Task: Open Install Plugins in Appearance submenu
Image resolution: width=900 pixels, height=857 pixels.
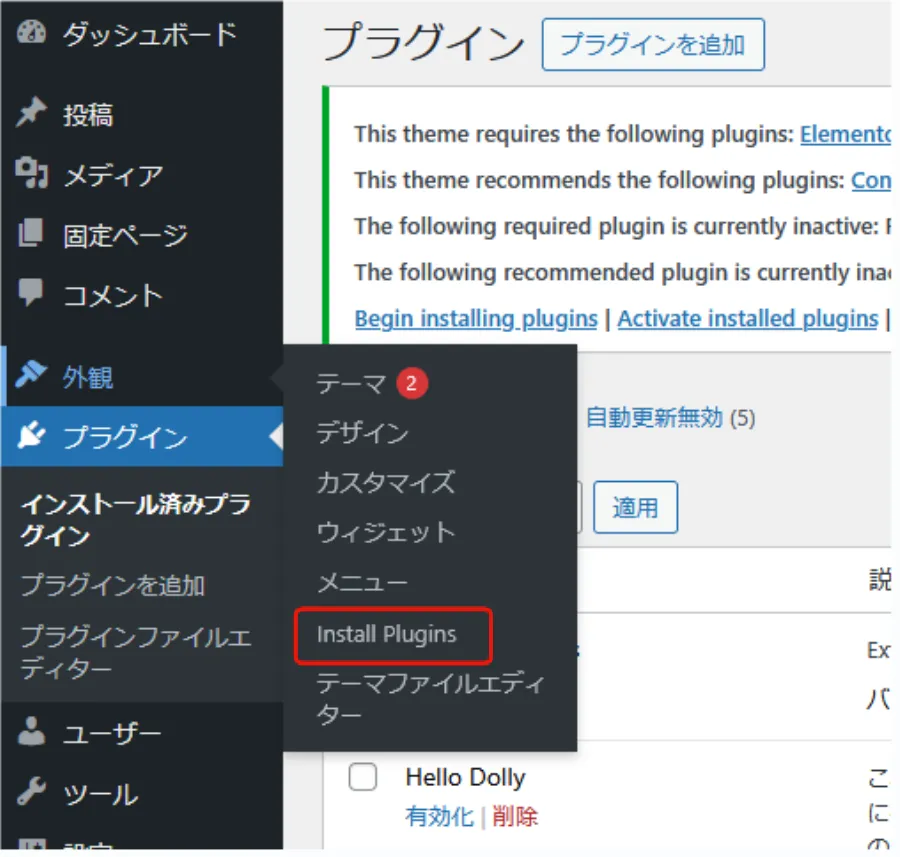Action: pos(387,635)
